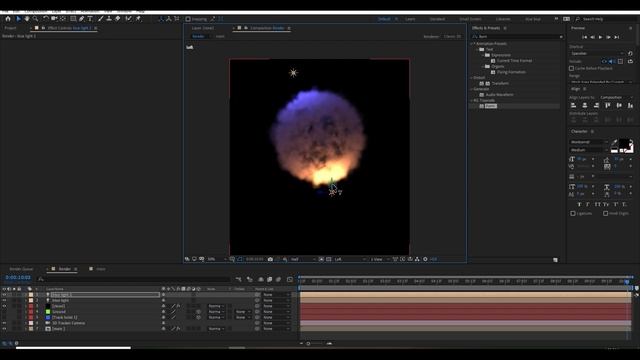Image resolution: width=640 pixels, height=360 pixels.
Task: Open the Shortcut dropdown in Preview panel
Action: 597,53
